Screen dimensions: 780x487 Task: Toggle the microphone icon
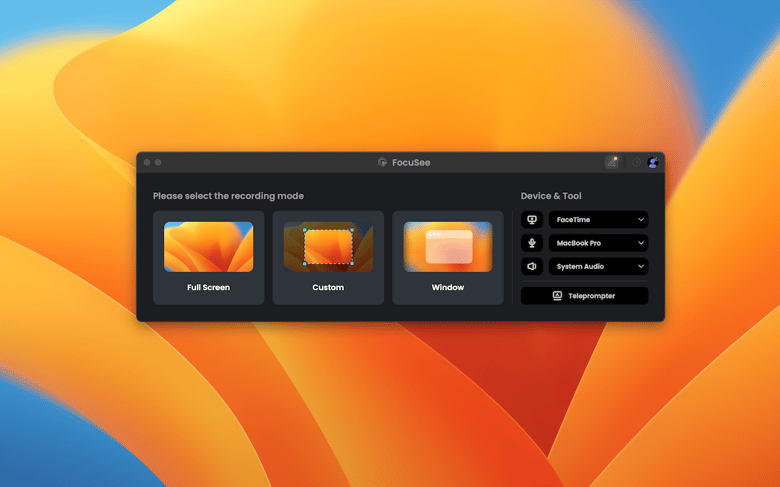coord(532,243)
